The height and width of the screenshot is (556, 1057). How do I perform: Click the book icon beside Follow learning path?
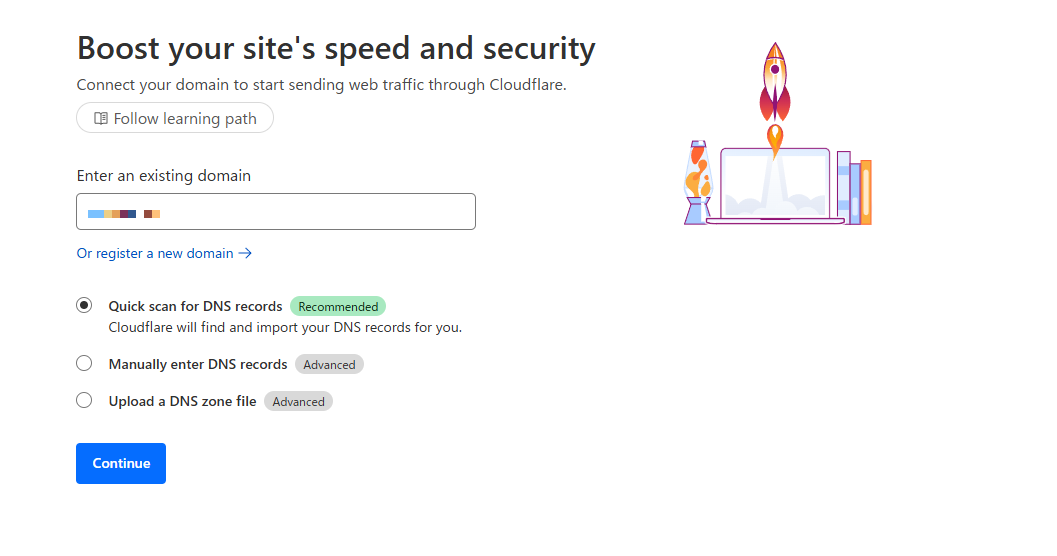point(100,119)
